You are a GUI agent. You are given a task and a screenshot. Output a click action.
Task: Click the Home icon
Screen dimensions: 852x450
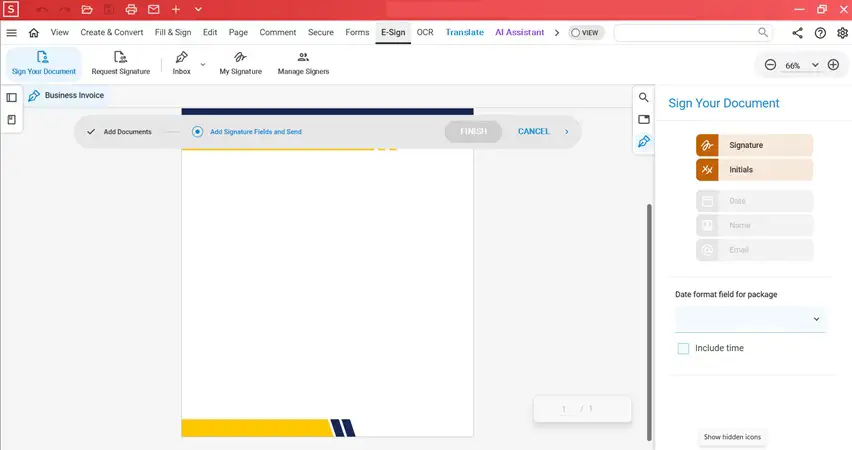34,33
